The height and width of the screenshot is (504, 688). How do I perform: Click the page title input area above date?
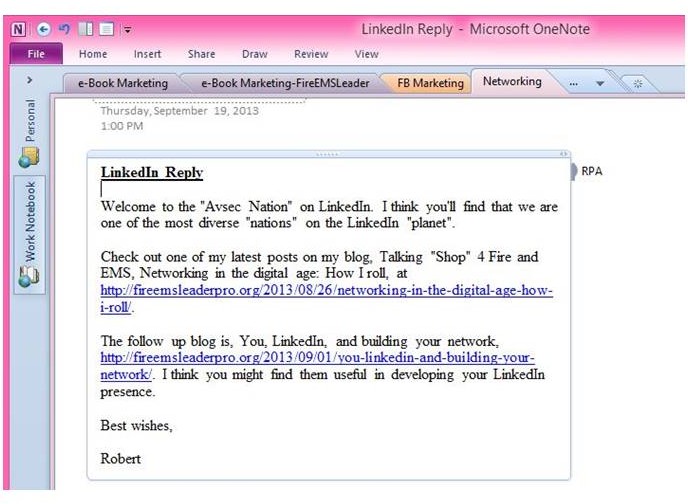coord(199,100)
